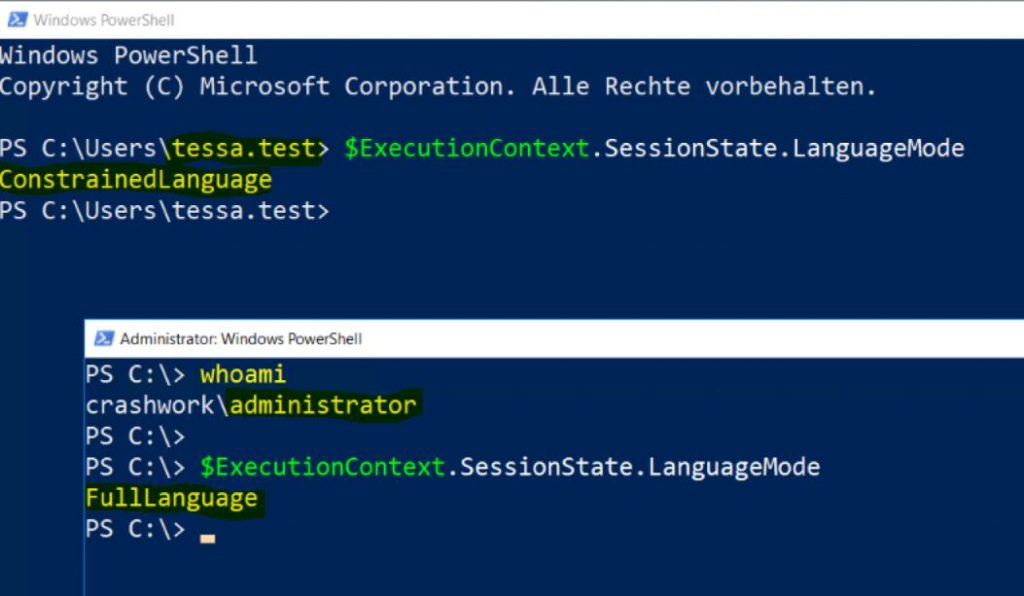The width and height of the screenshot is (1024, 596).
Task: Click the 'crashwork' domain name in the output
Action: point(150,405)
